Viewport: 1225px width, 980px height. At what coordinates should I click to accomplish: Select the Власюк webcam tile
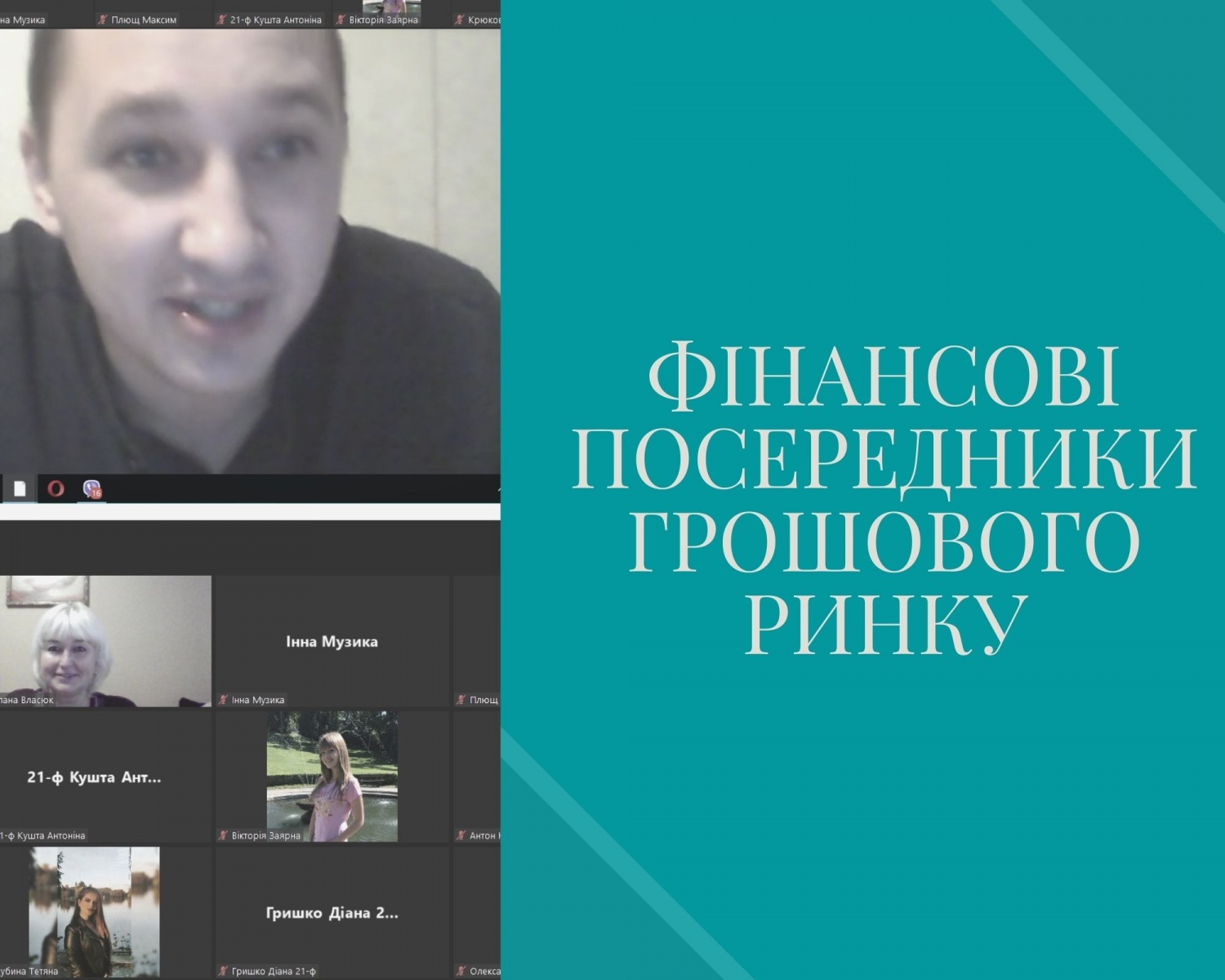coord(105,641)
